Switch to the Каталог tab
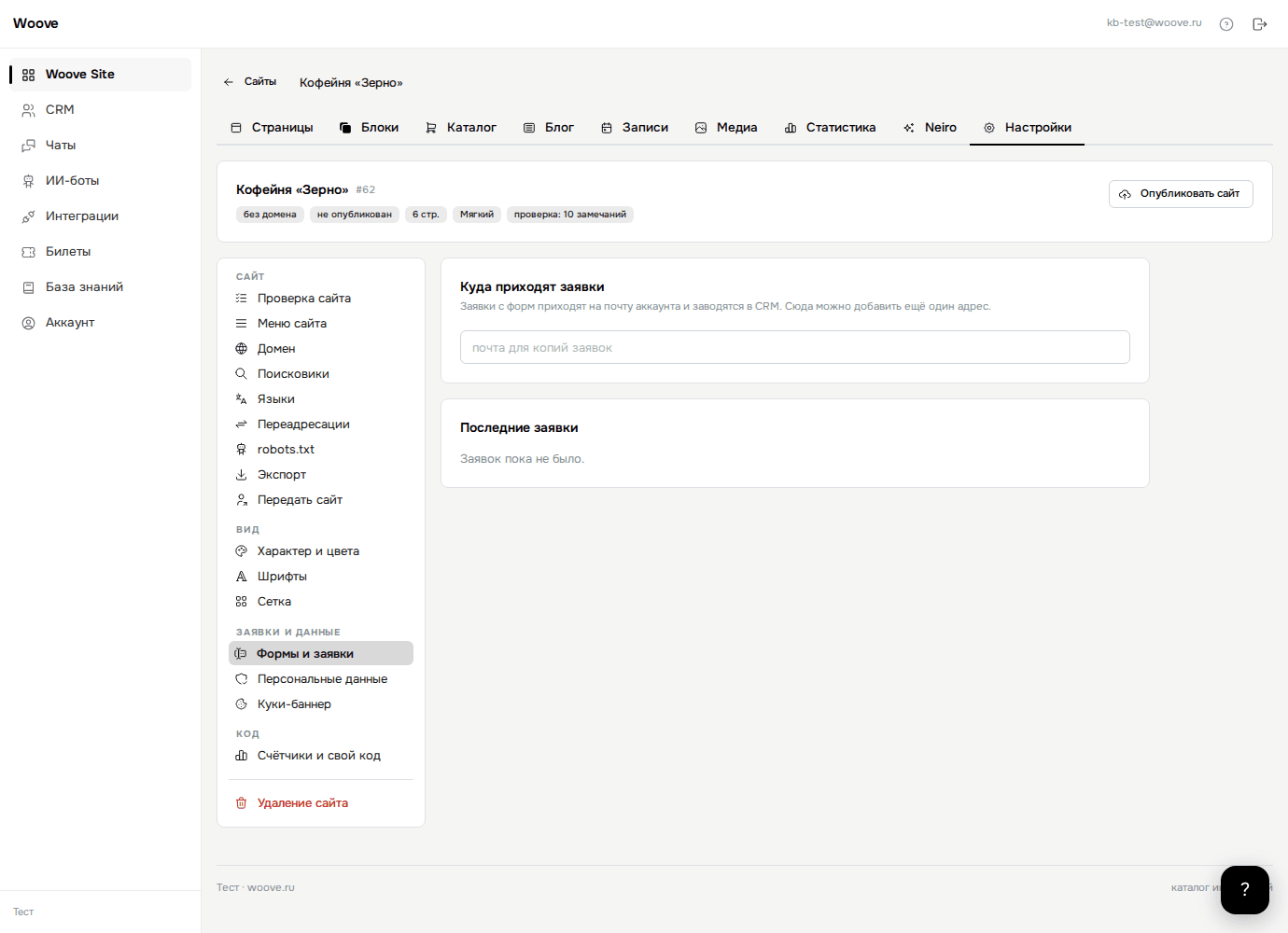 point(461,128)
